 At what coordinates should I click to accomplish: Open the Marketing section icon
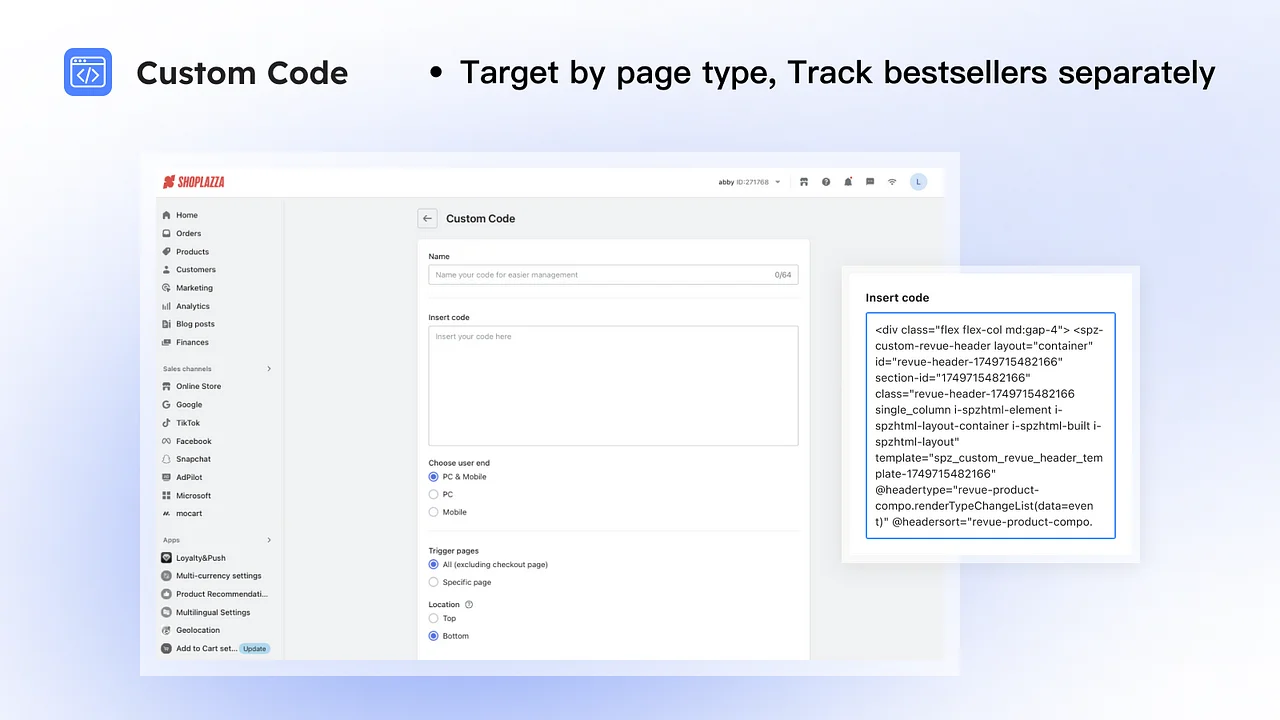pyautogui.click(x=168, y=287)
